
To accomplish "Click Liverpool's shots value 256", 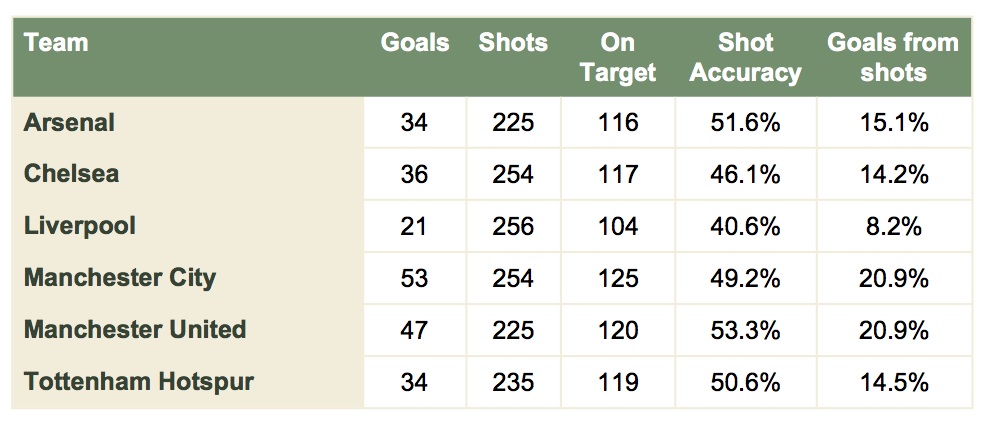I will point(513,227).
